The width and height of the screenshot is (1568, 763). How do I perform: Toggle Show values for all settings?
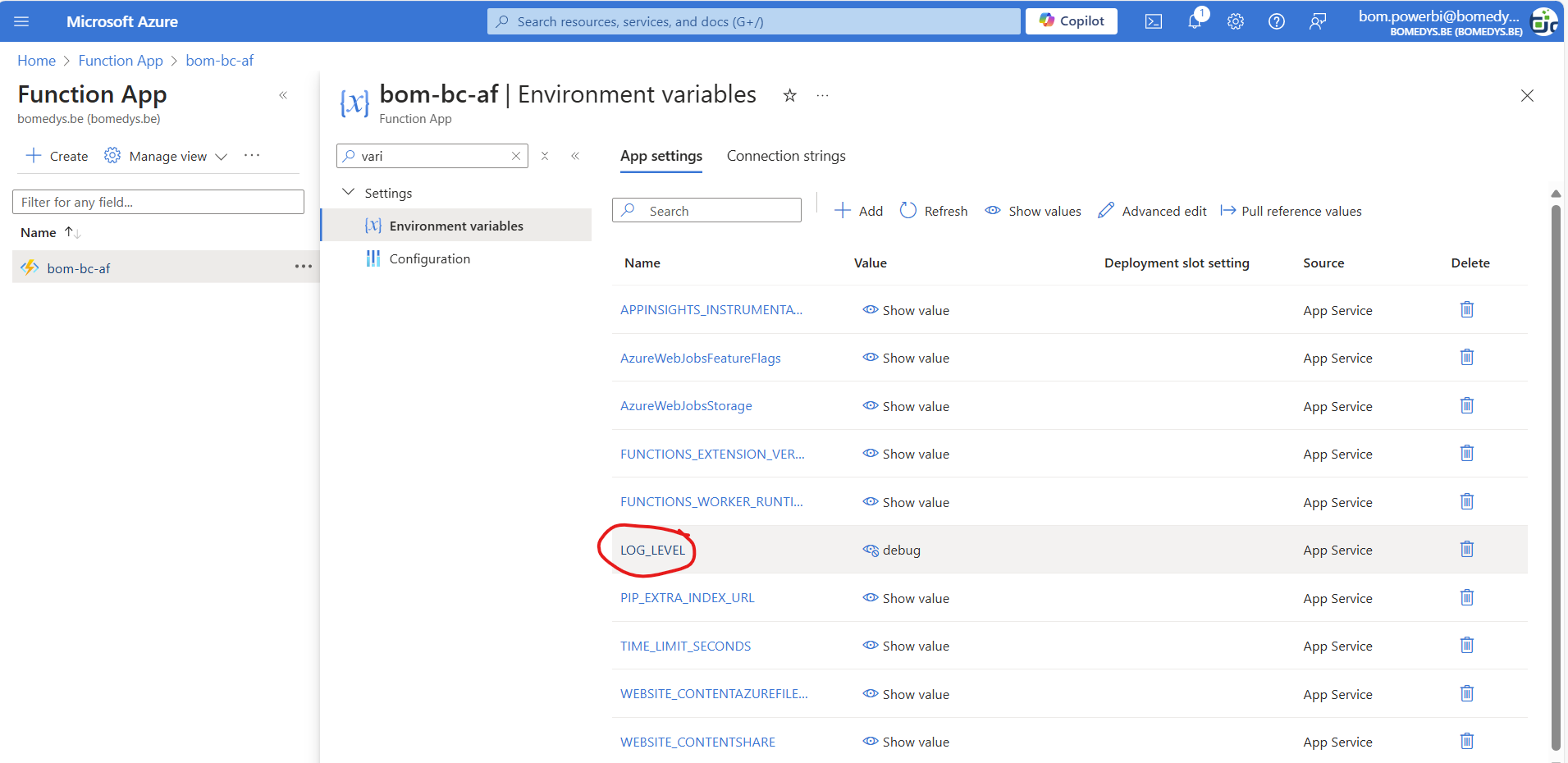(1033, 211)
